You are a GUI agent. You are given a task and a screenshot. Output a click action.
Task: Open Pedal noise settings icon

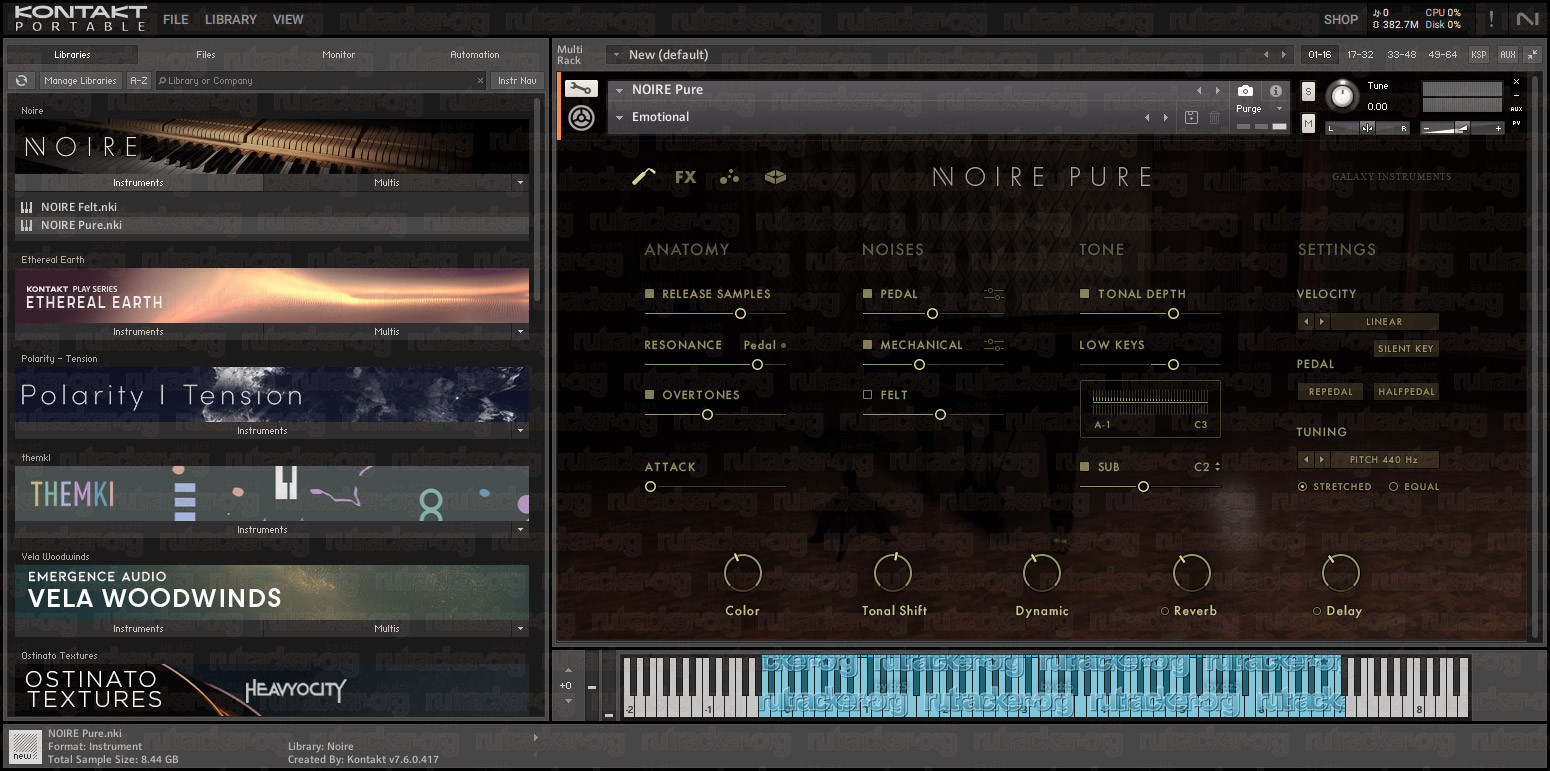(x=993, y=294)
